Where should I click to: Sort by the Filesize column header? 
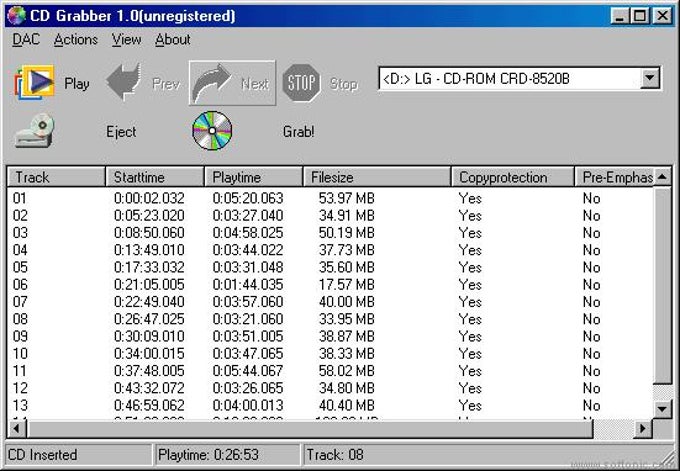pos(377,177)
